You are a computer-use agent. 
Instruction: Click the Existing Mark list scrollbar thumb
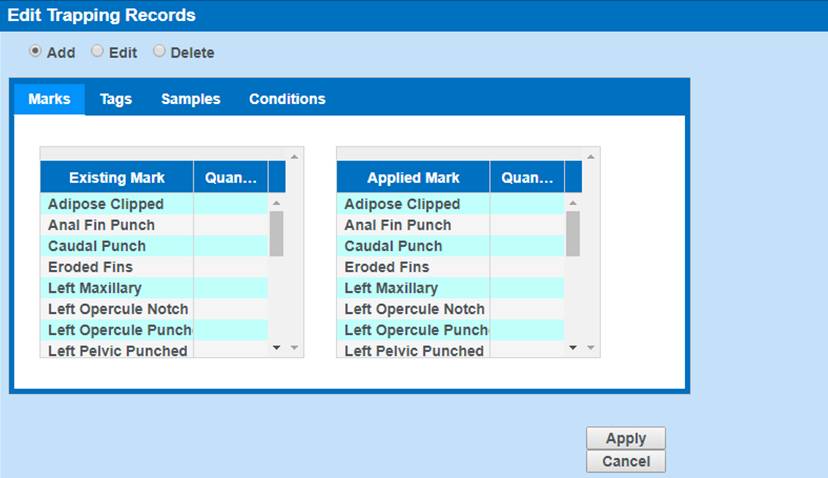tap(277, 233)
